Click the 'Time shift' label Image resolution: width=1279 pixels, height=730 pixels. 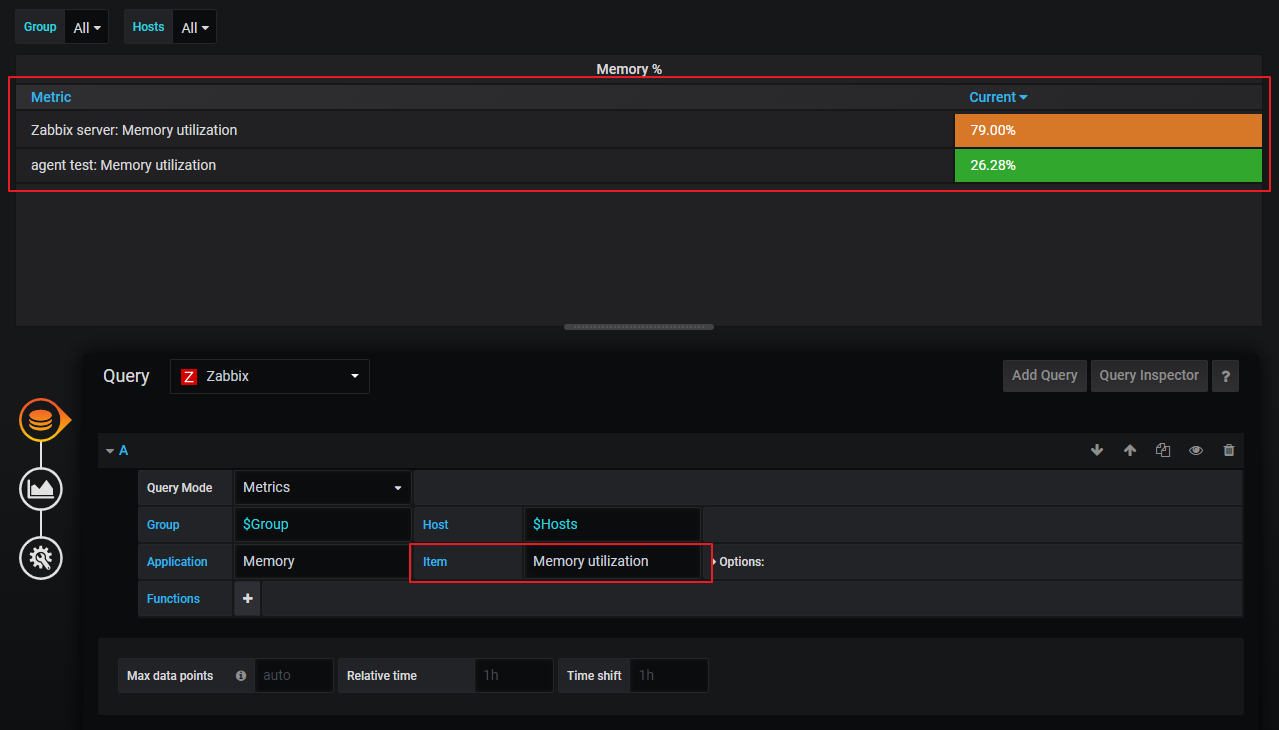594,676
